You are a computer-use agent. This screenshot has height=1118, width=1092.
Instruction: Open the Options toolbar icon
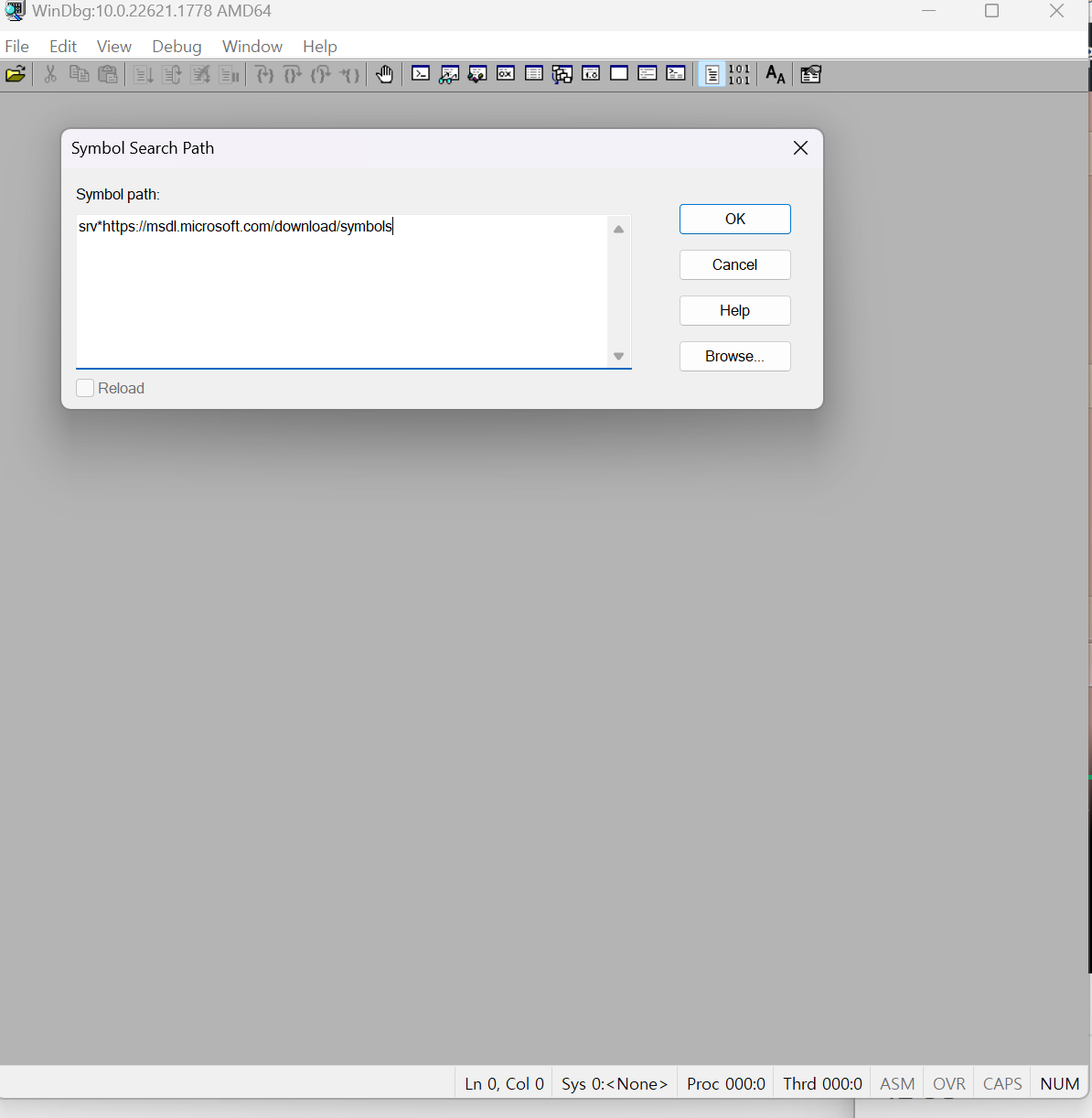pyautogui.click(x=811, y=75)
